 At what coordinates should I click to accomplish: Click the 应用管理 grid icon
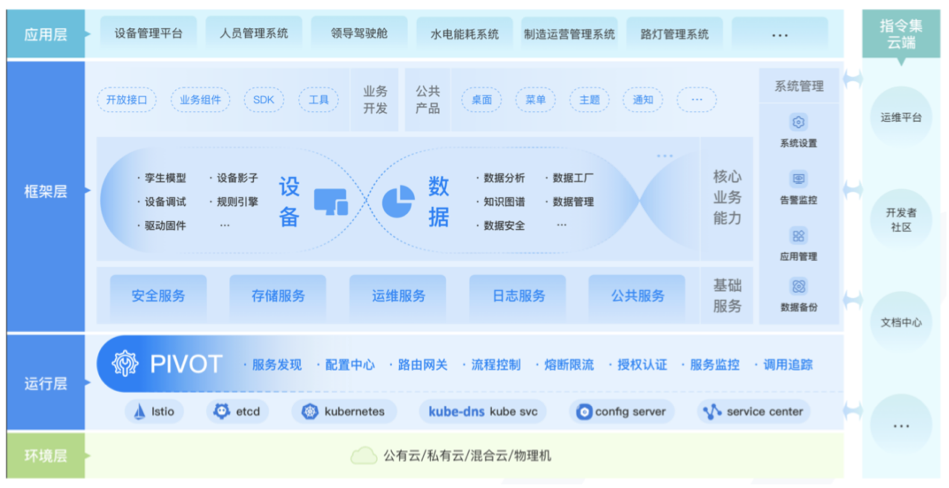798,236
